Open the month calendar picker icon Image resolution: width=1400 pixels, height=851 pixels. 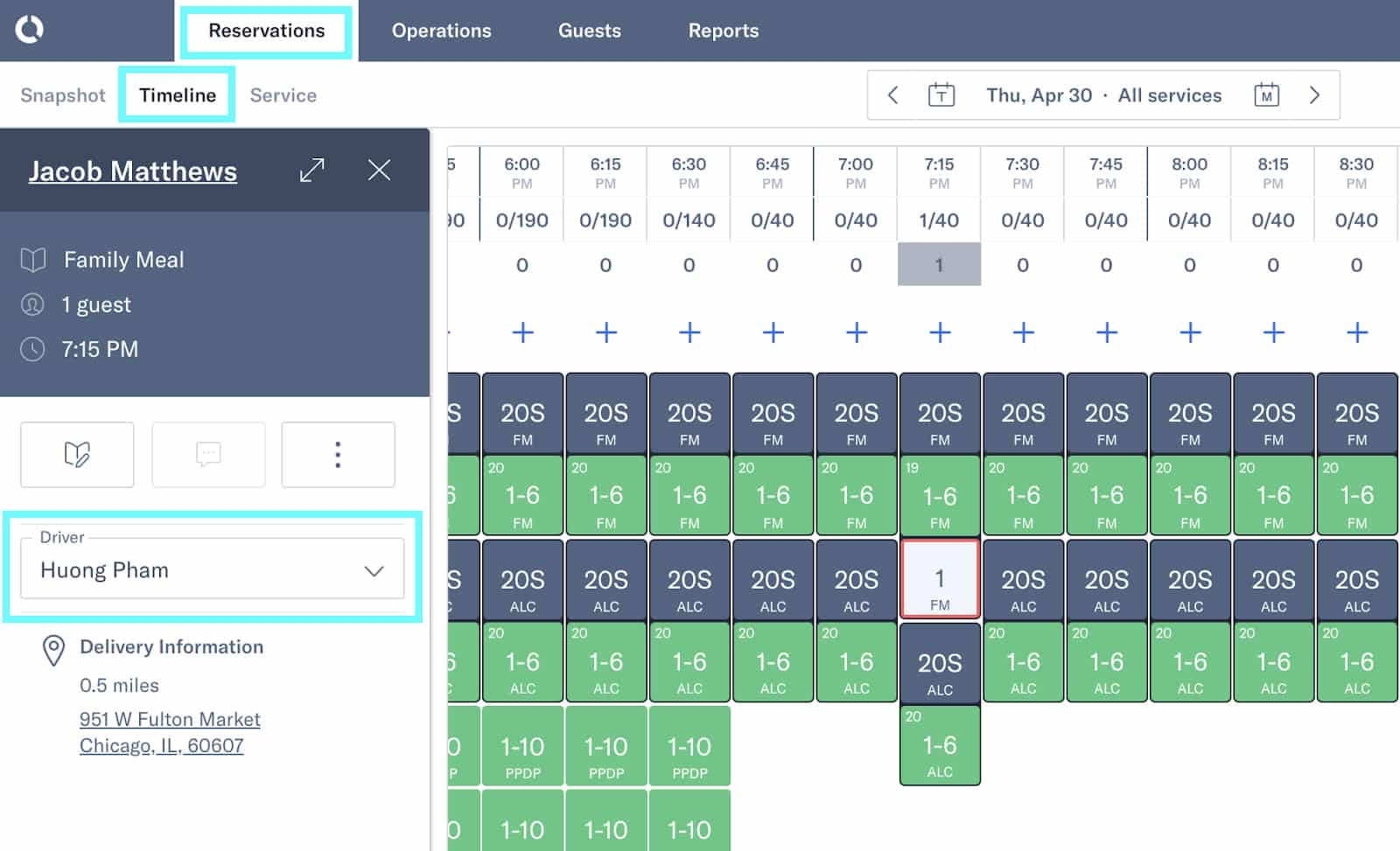(x=1266, y=94)
